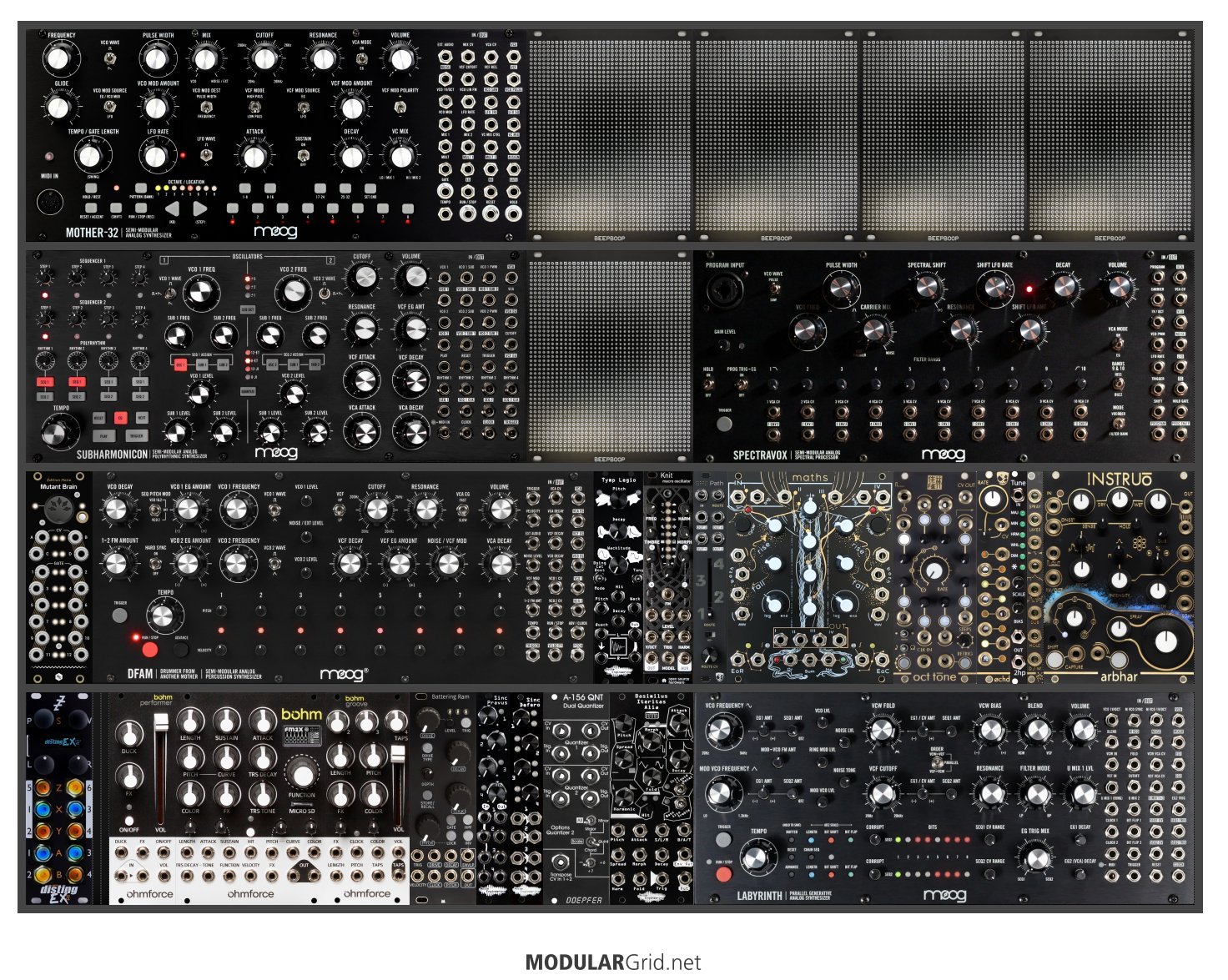This screenshot has height=980, width=1228.
Task: Click the Mother-32 RUN / STOP (REC) button
Action: [141, 208]
